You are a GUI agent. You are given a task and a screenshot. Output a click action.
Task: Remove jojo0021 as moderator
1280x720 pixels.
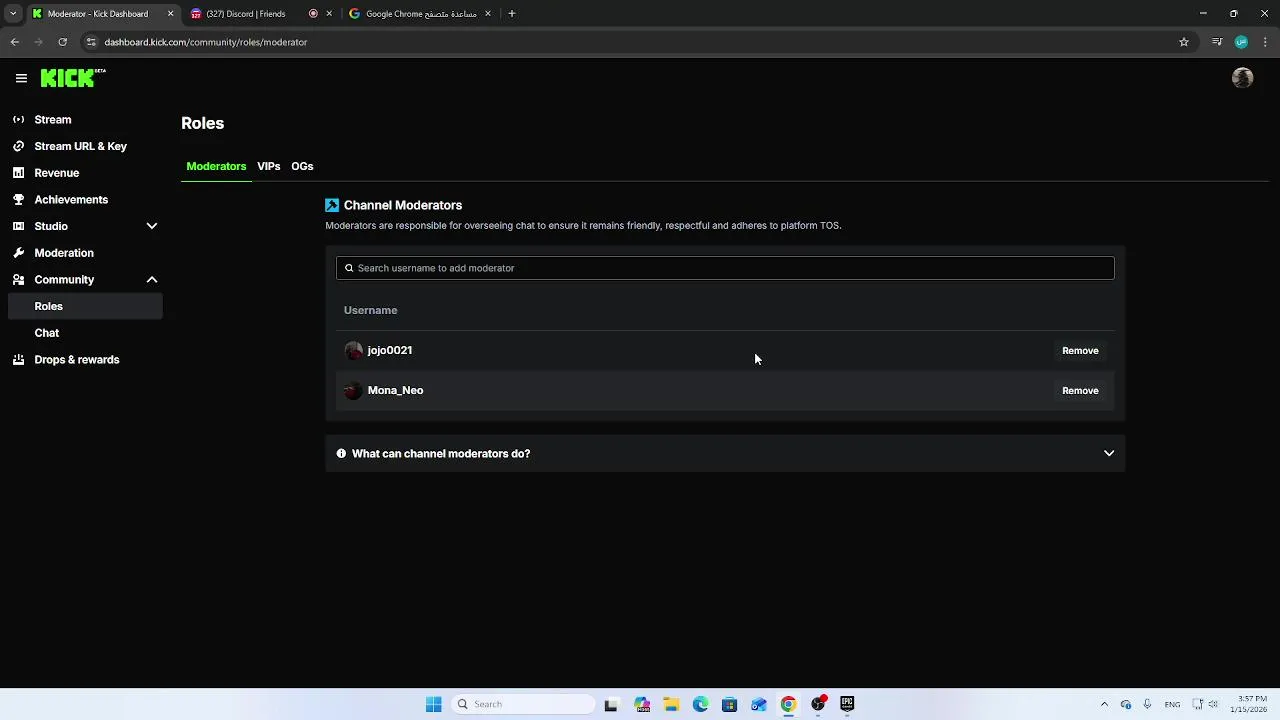[x=1080, y=350]
